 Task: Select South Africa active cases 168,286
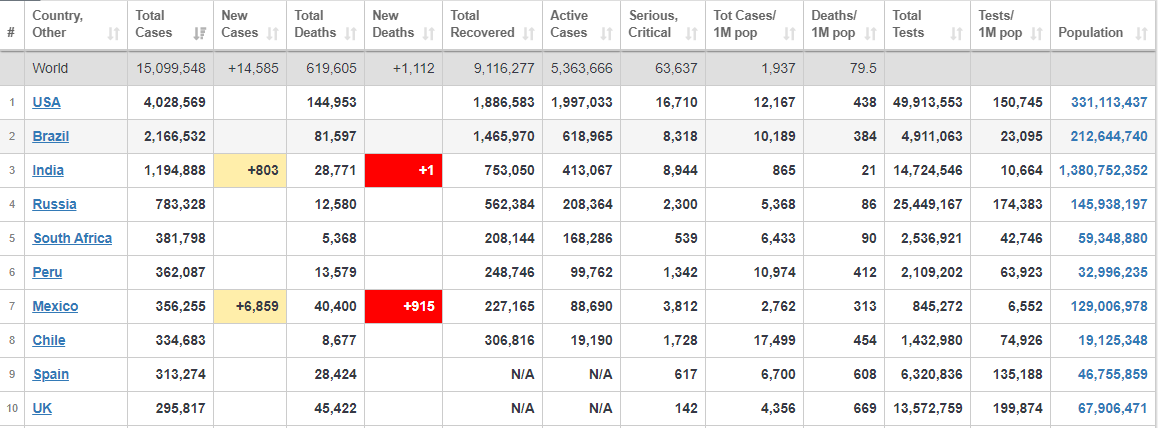[x=589, y=238]
